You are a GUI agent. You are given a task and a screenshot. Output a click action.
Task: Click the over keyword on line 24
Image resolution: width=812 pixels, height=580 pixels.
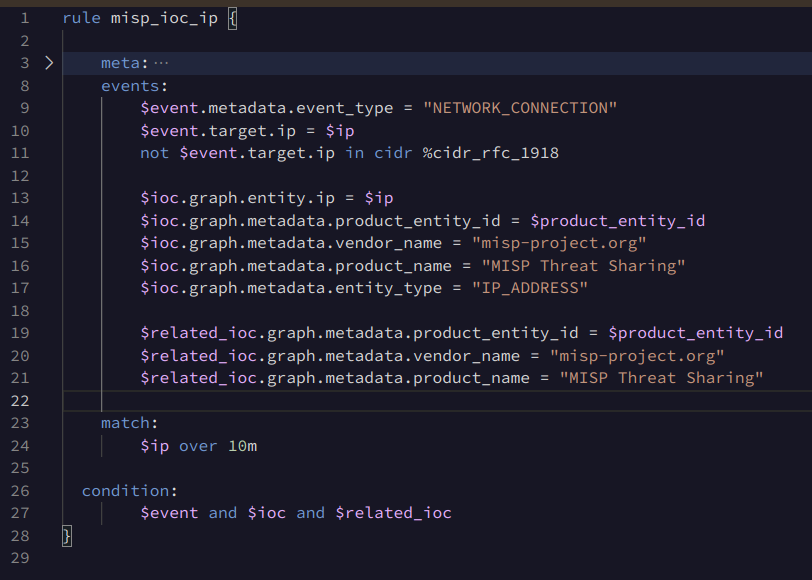pos(198,446)
